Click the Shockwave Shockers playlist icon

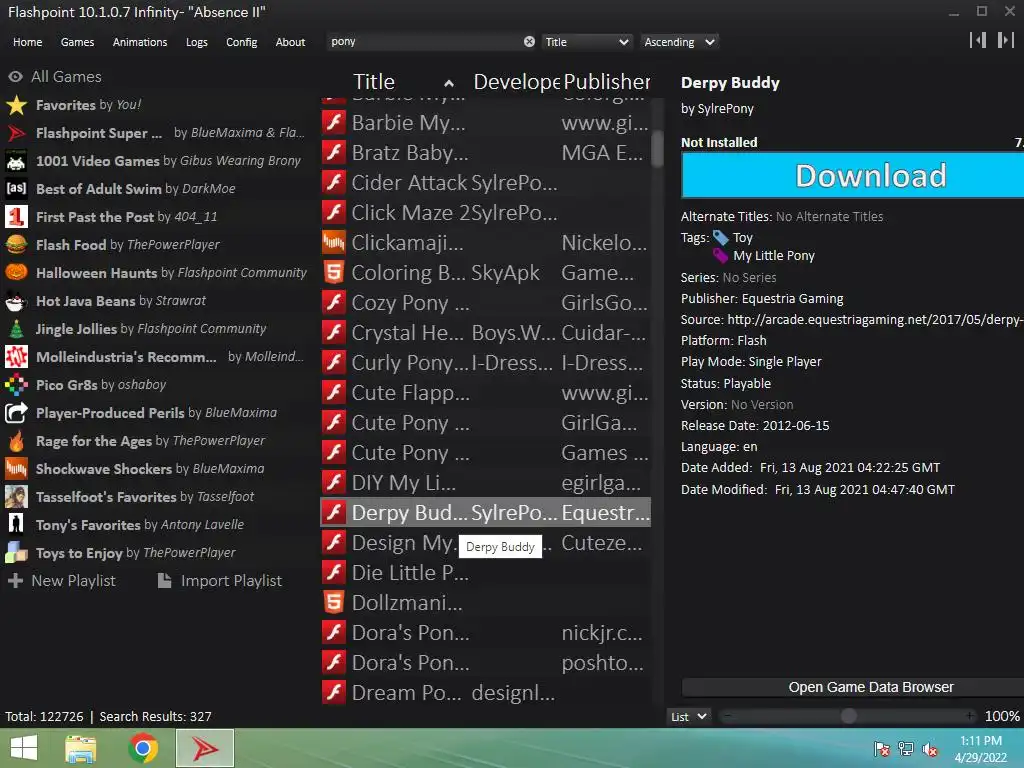tap(16, 469)
